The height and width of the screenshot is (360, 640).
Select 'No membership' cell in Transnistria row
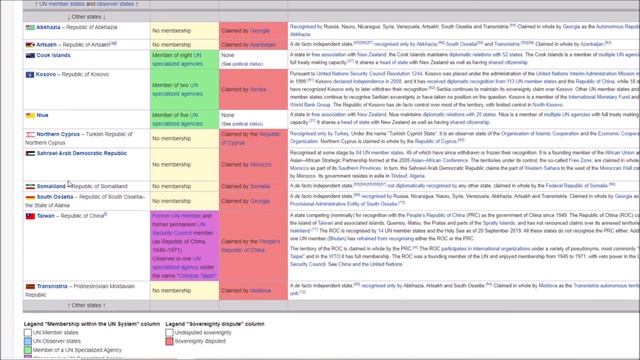point(184,291)
